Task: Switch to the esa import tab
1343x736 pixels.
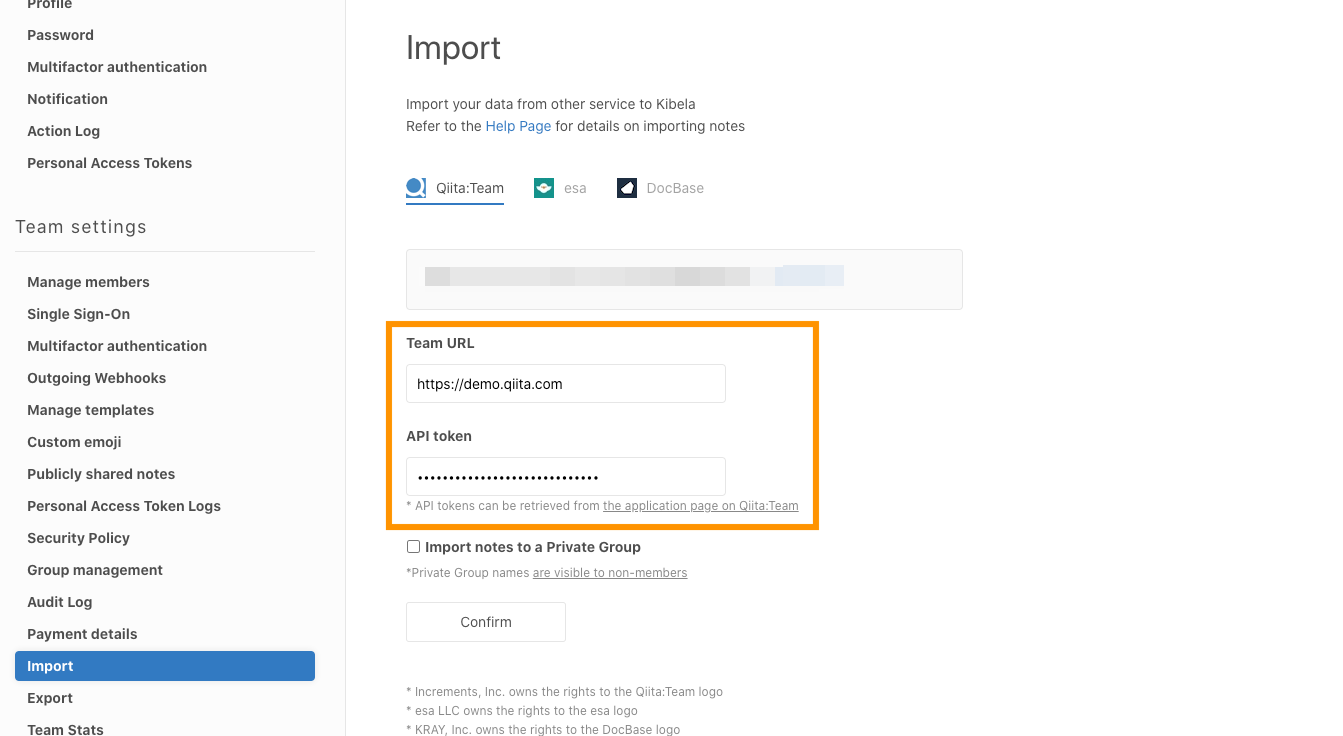Action: (x=574, y=188)
